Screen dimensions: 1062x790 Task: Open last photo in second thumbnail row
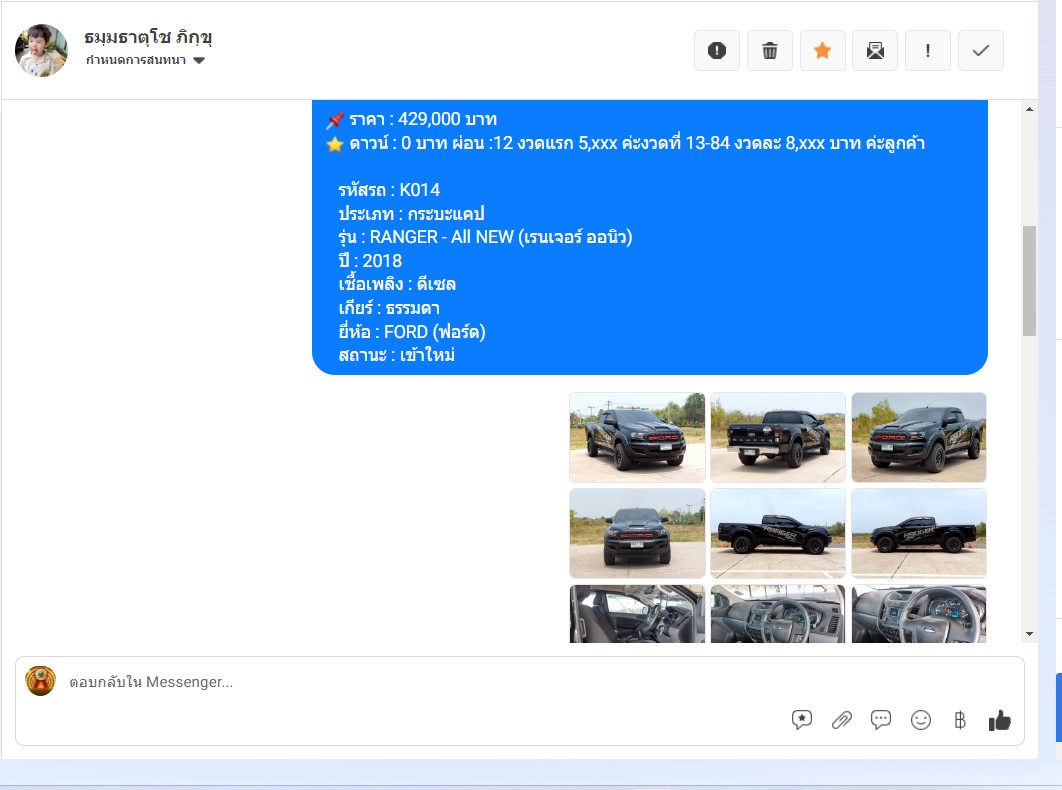[x=919, y=534]
